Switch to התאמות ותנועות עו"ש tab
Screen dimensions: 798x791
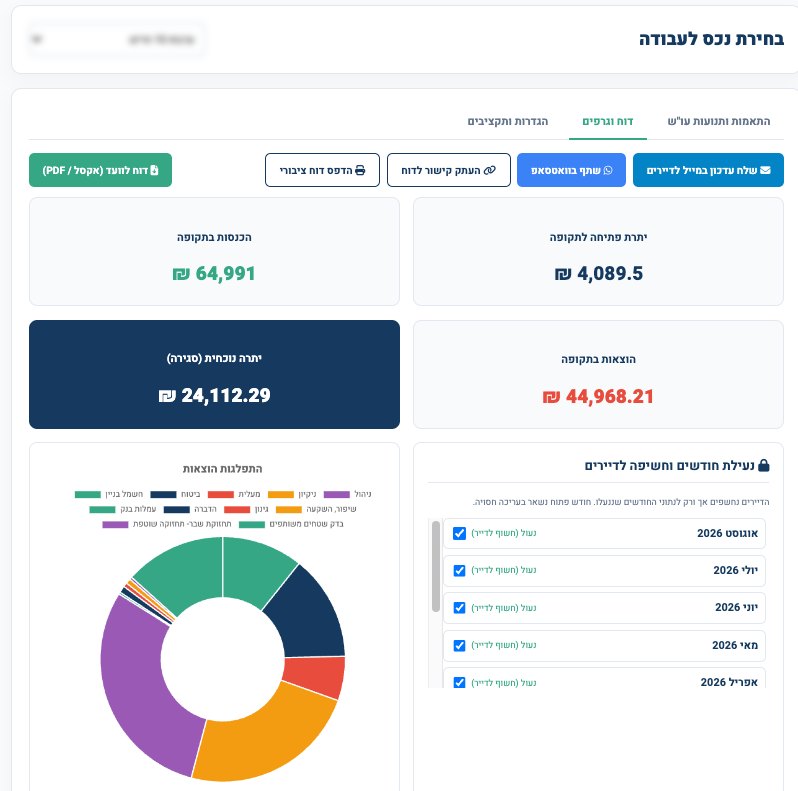tap(719, 121)
